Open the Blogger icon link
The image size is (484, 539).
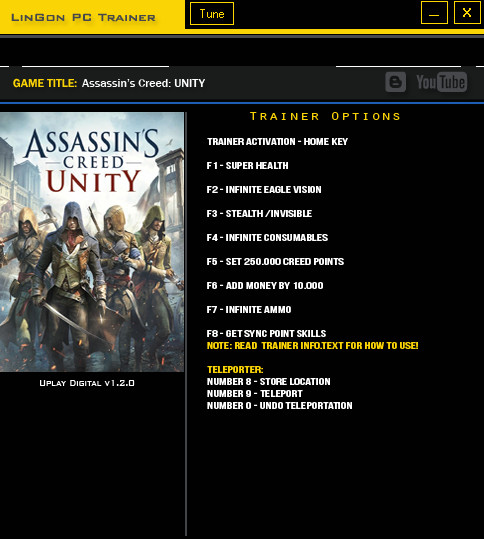pos(395,82)
